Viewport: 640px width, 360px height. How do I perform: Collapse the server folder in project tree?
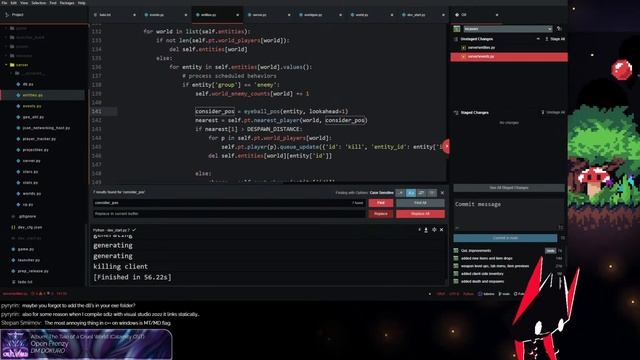click(7, 64)
